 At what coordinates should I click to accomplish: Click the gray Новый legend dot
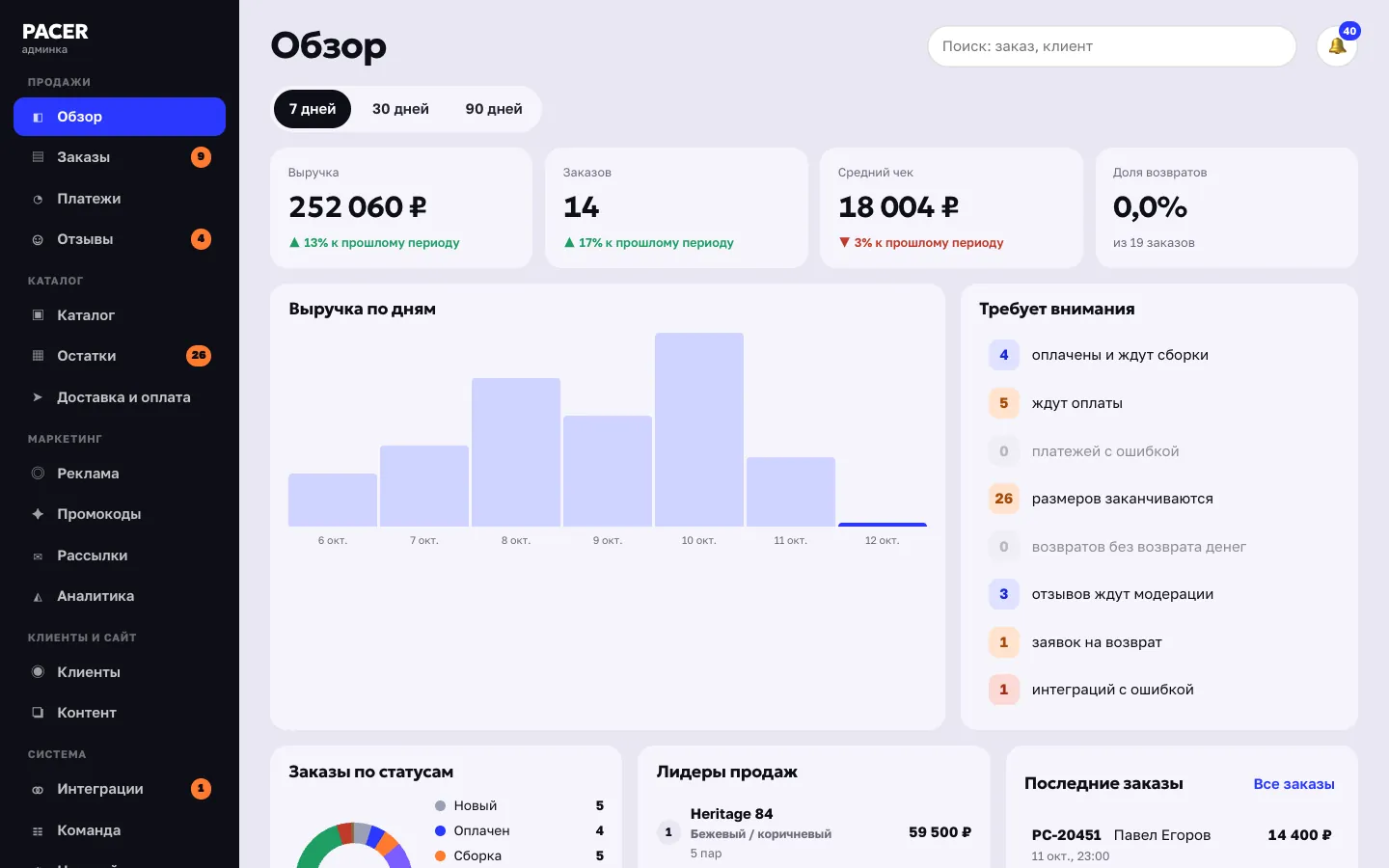440,805
